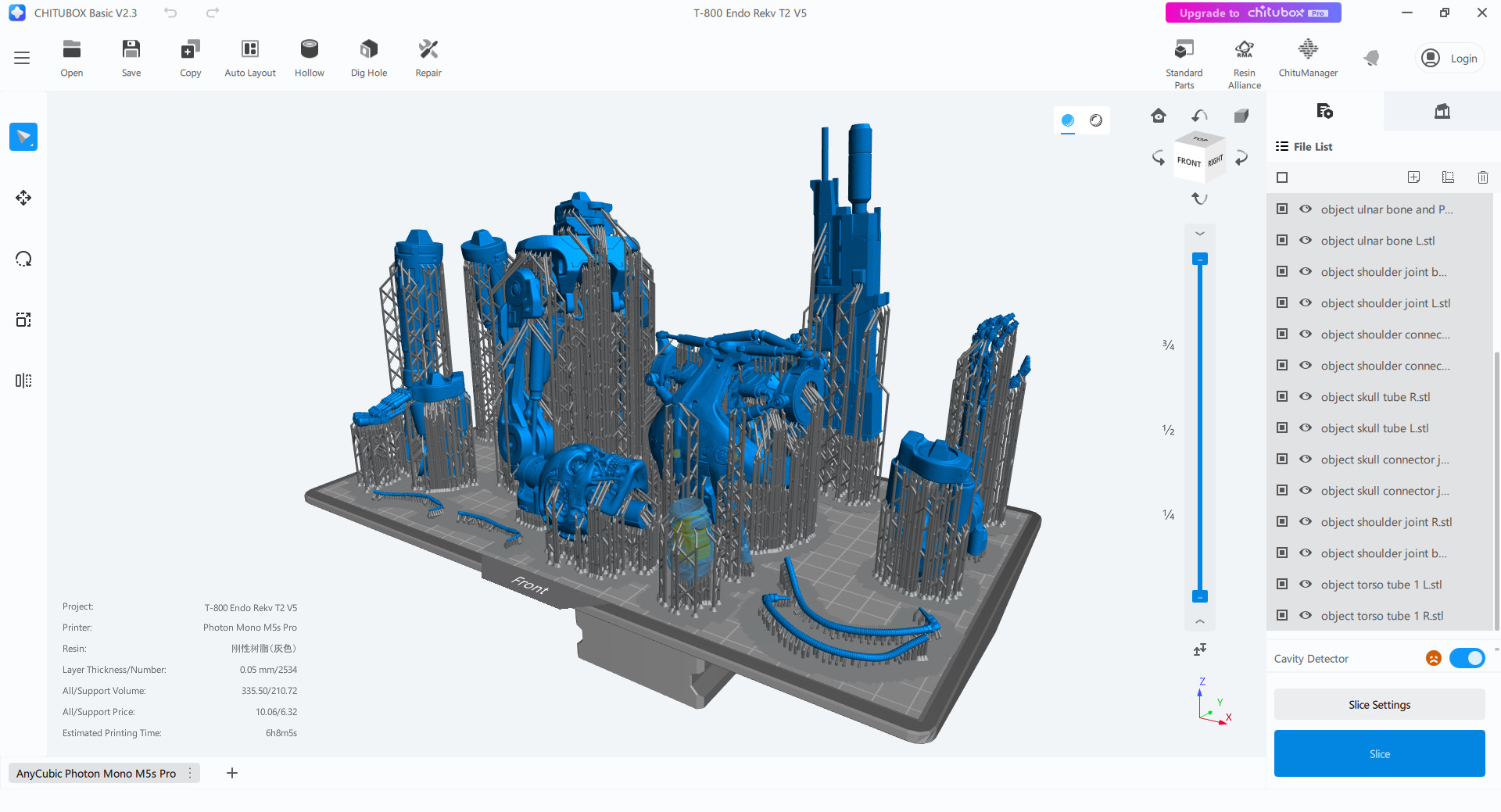Hide object skull tube R.stl with eye icon

[x=1306, y=396]
